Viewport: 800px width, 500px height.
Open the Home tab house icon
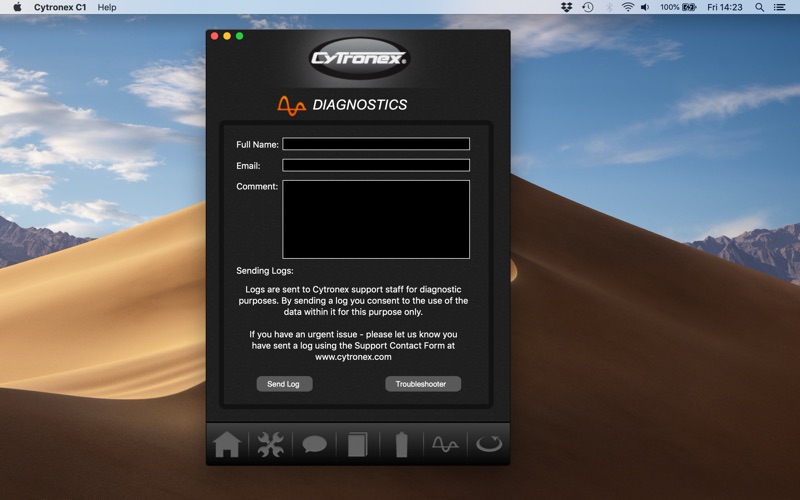pos(227,444)
